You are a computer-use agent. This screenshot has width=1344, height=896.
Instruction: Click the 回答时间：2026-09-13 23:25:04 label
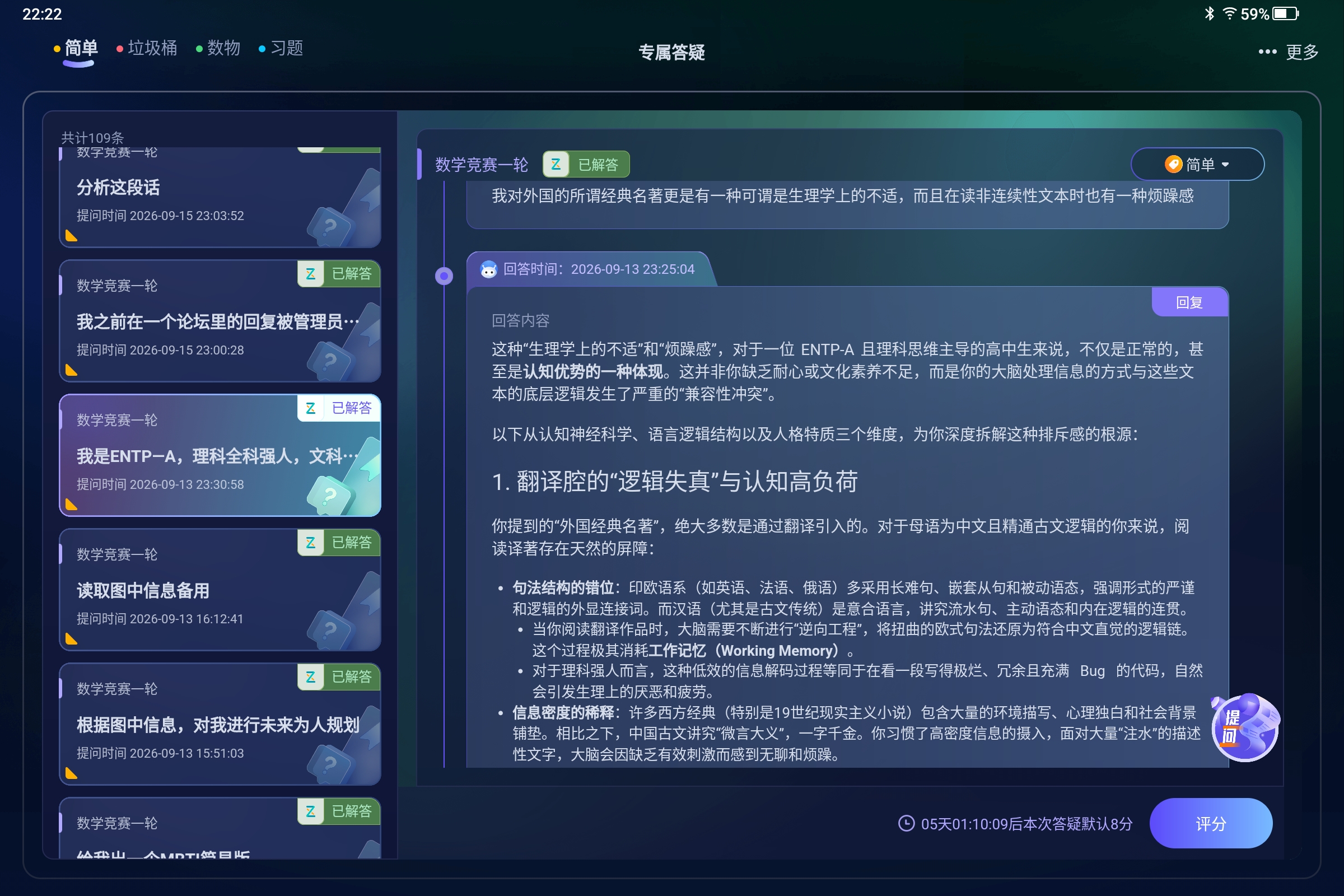[x=599, y=269]
